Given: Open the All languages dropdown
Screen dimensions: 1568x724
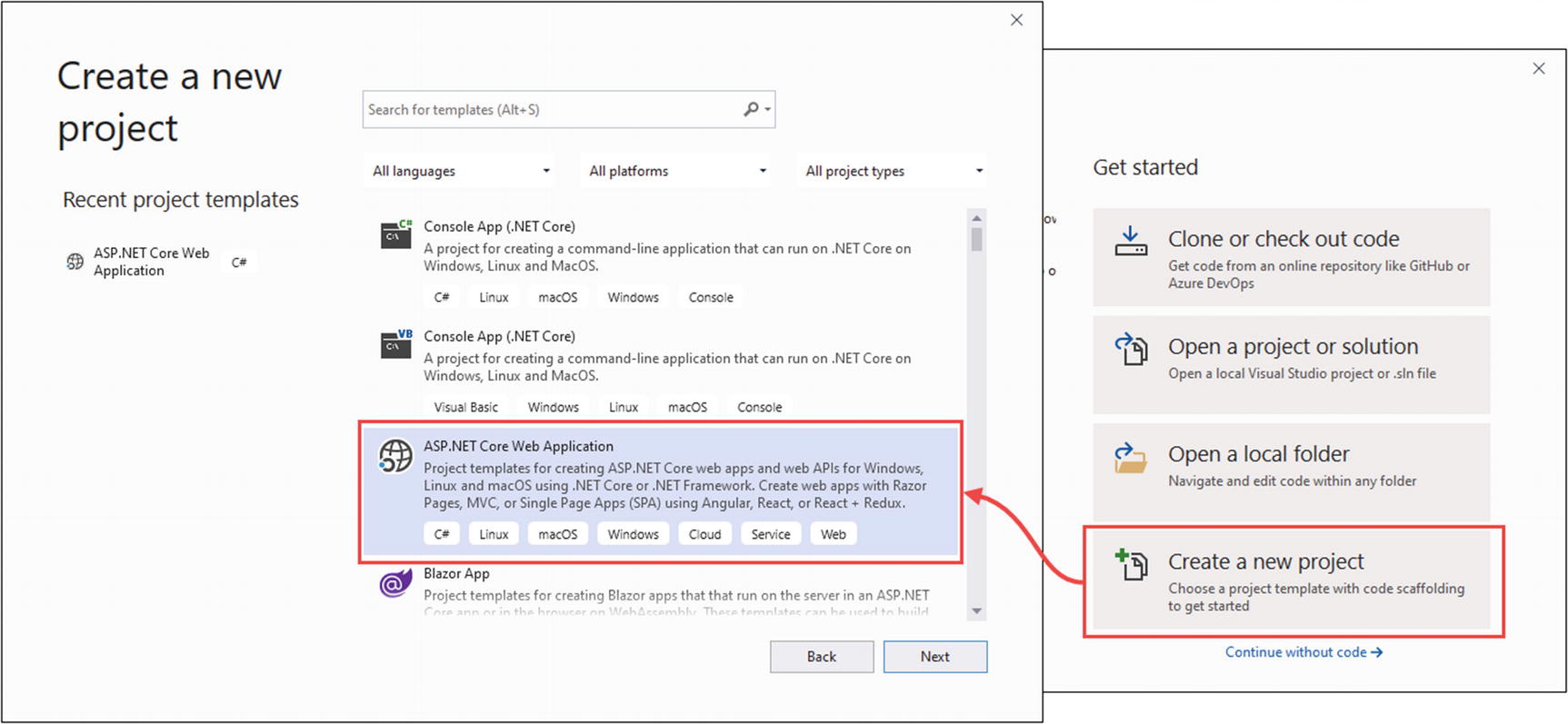Looking at the screenshot, I should click(461, 171).
